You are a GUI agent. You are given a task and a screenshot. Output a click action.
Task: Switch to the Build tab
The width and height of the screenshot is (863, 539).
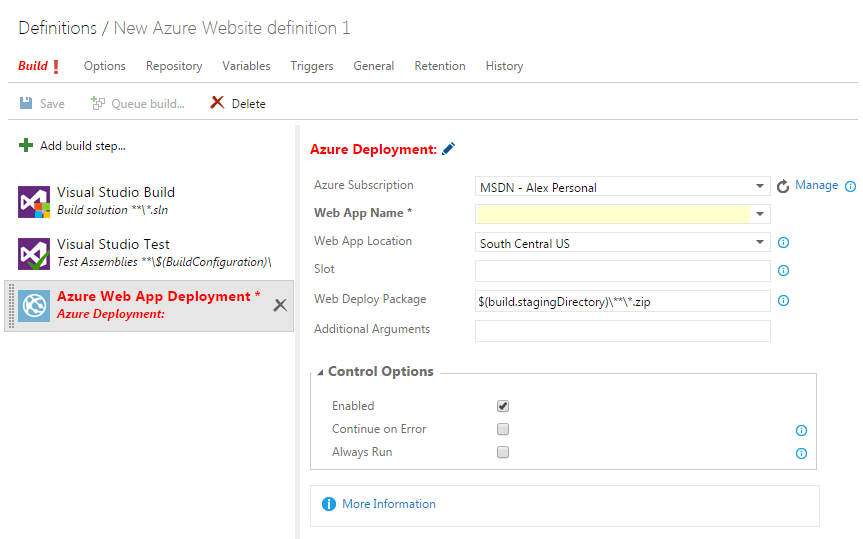click(33, 66)
